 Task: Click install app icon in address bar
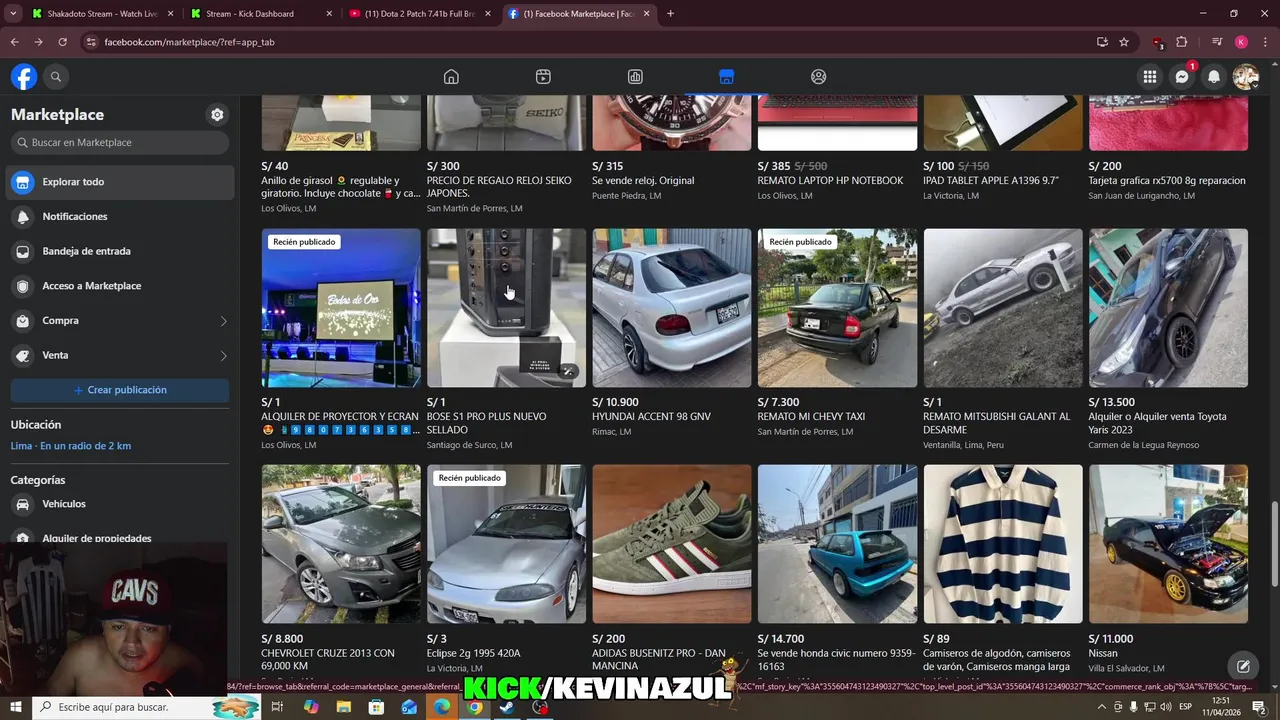[x=1102, y=42]
